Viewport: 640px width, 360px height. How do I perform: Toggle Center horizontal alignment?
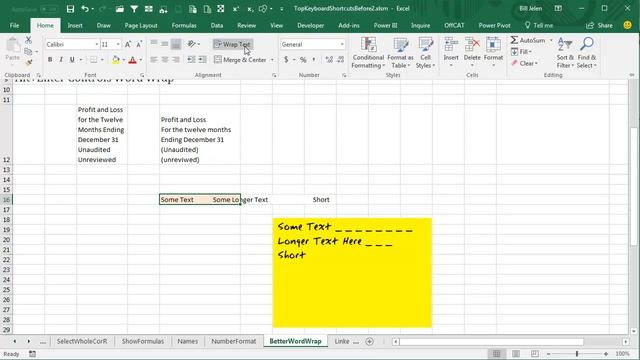click(165, 60)
